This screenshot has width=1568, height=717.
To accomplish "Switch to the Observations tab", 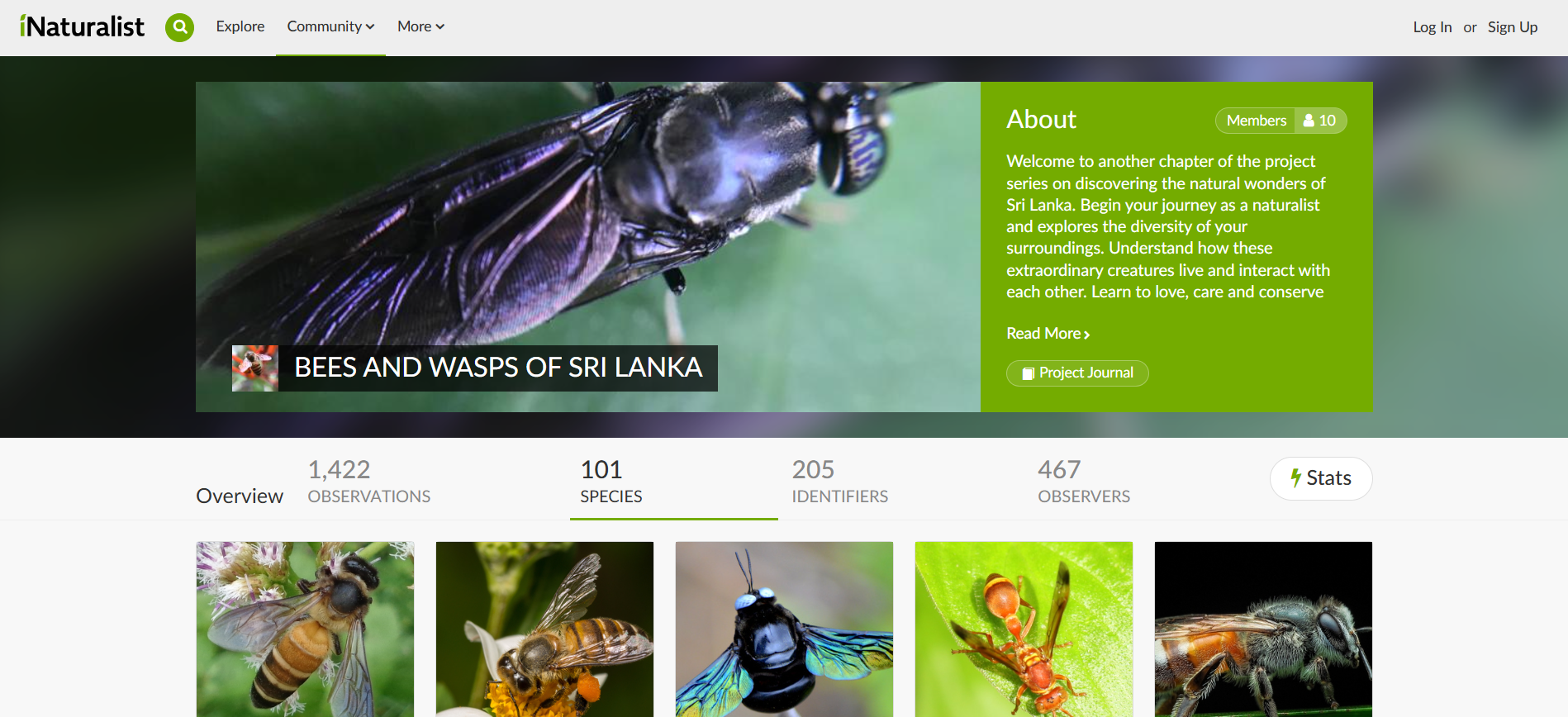I will [369, 481].
